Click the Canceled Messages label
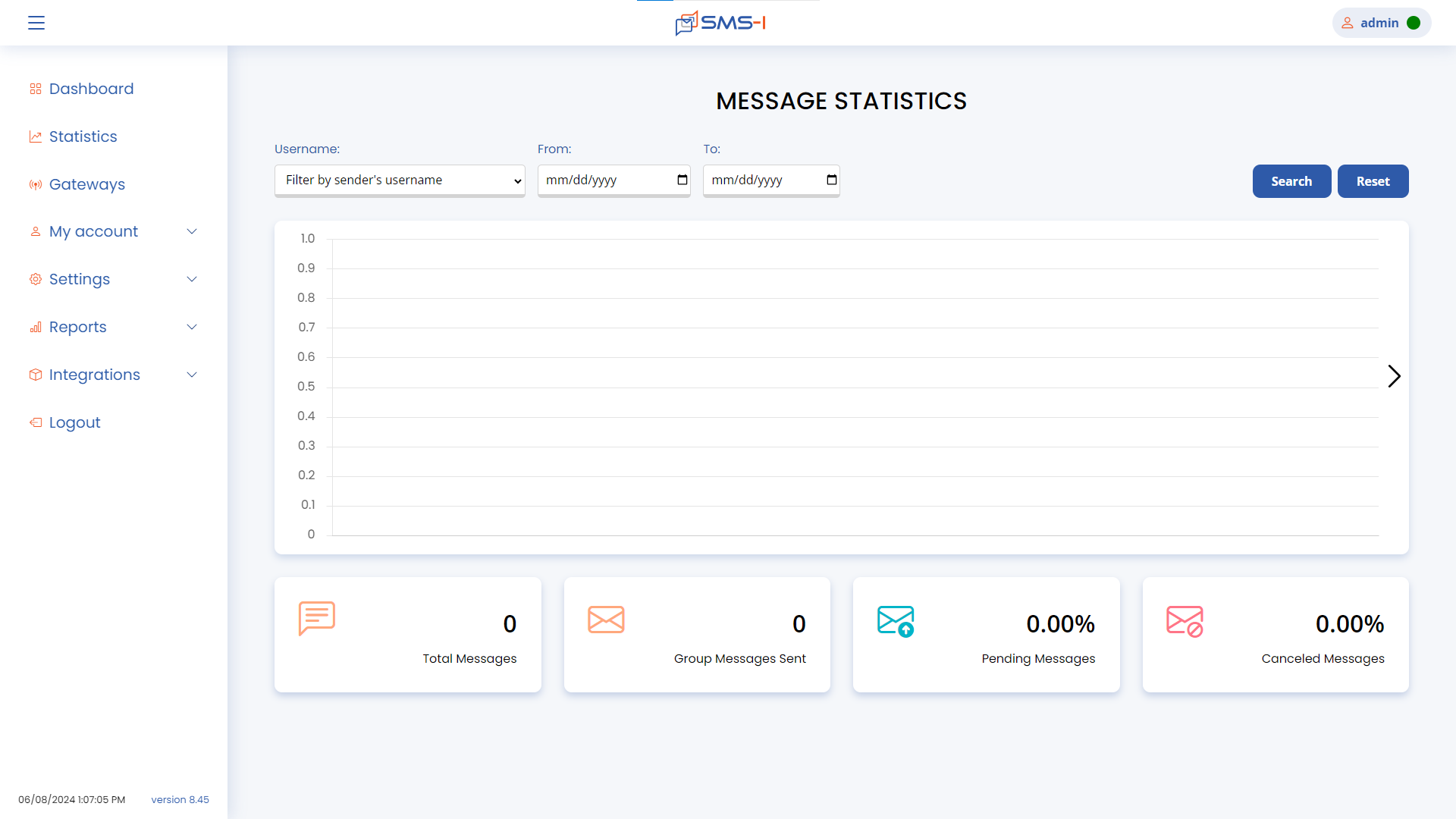1456x819 pixels. click(1323, 658)
